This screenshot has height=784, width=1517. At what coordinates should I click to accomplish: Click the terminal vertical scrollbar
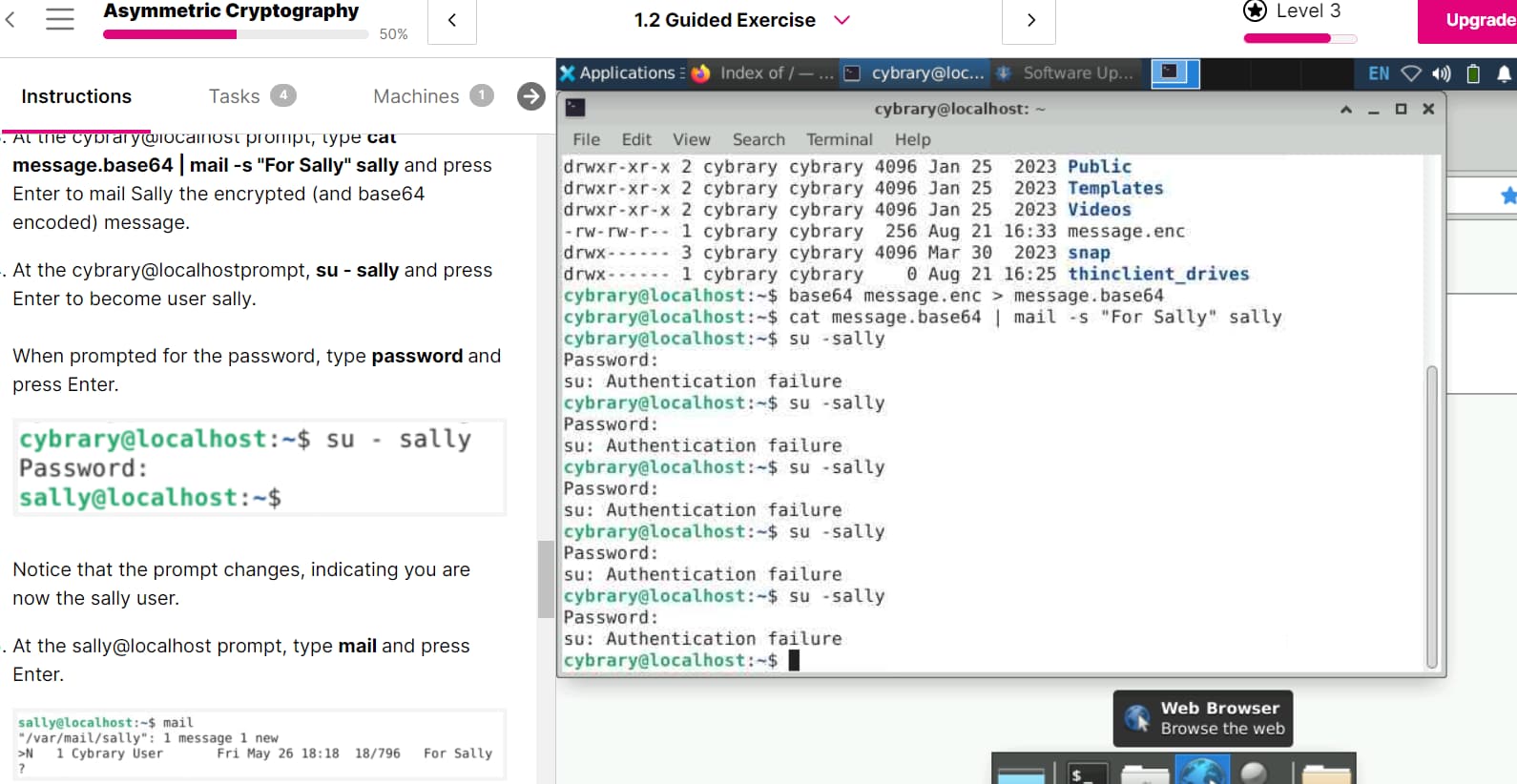pos(1431,515)
